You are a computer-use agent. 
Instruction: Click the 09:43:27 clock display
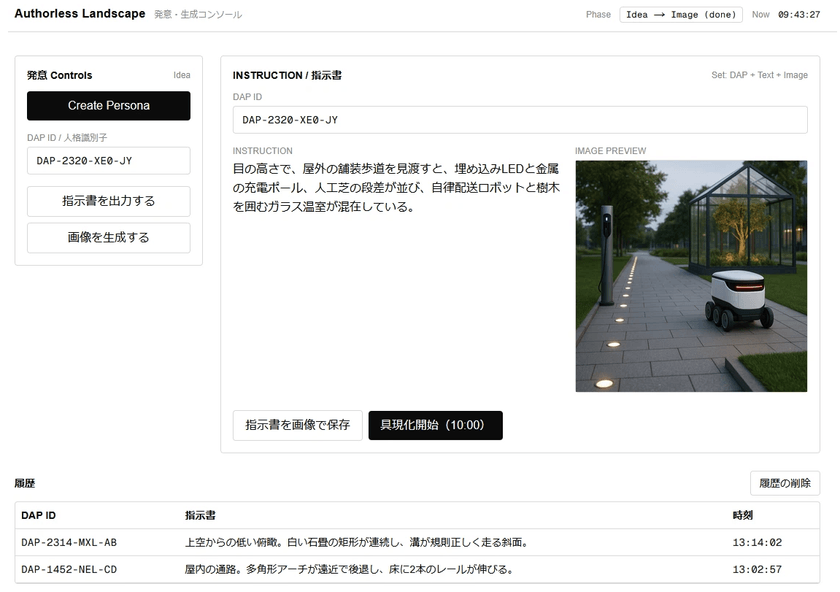click(799, 15)
